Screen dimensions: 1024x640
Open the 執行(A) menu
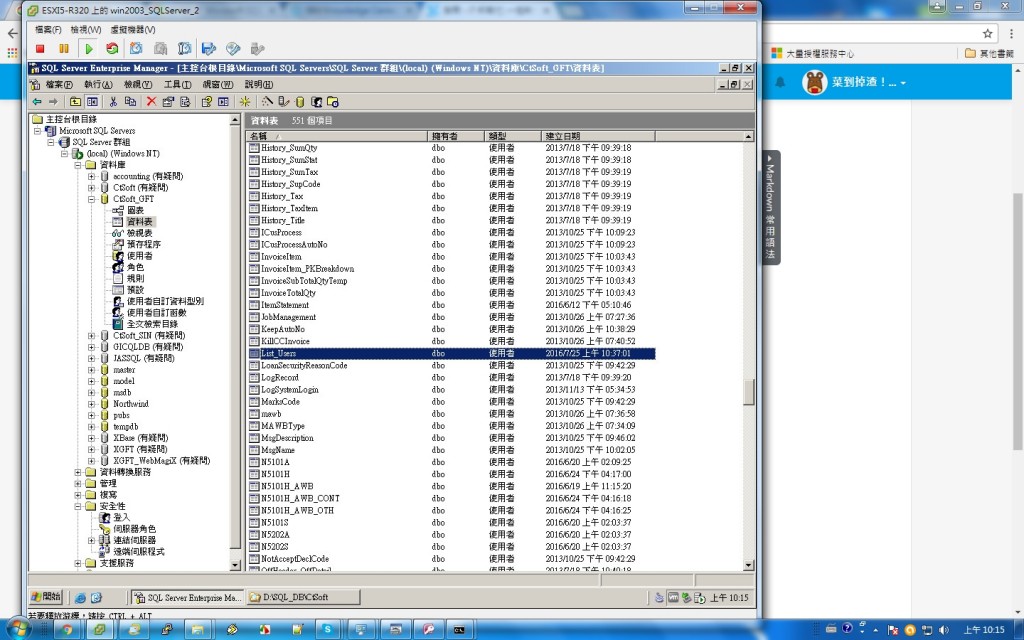coord(98,85)
